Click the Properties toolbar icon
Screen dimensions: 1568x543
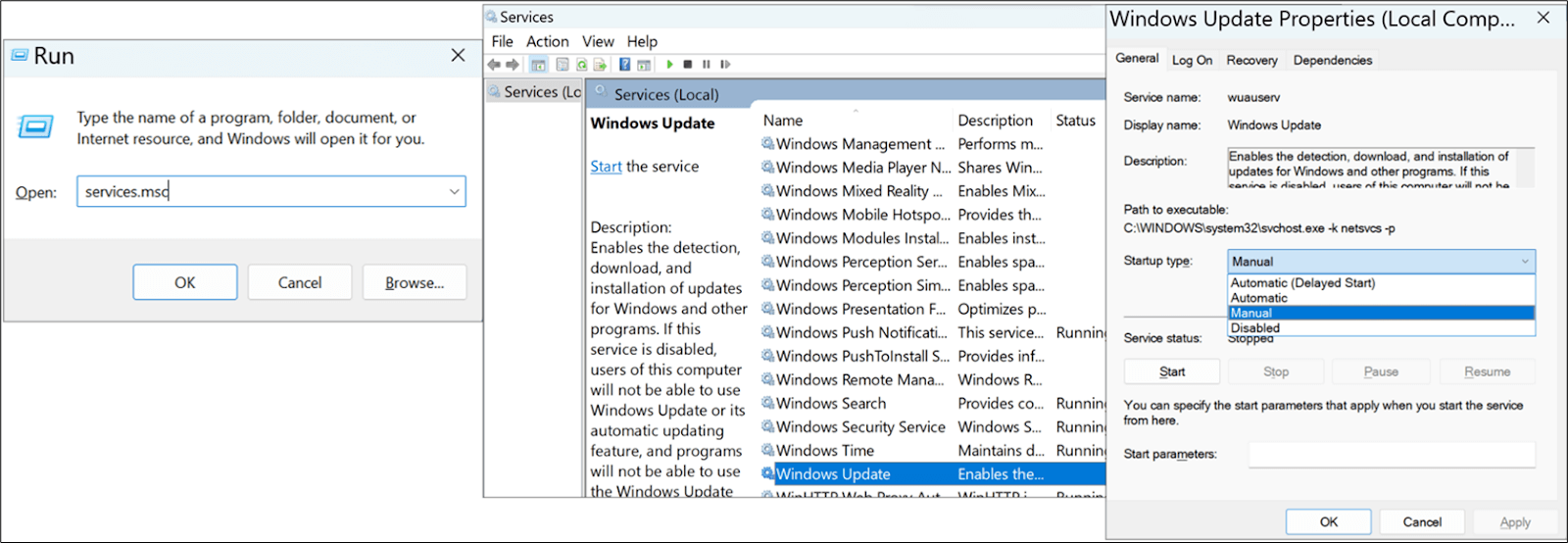pos(562,65)
